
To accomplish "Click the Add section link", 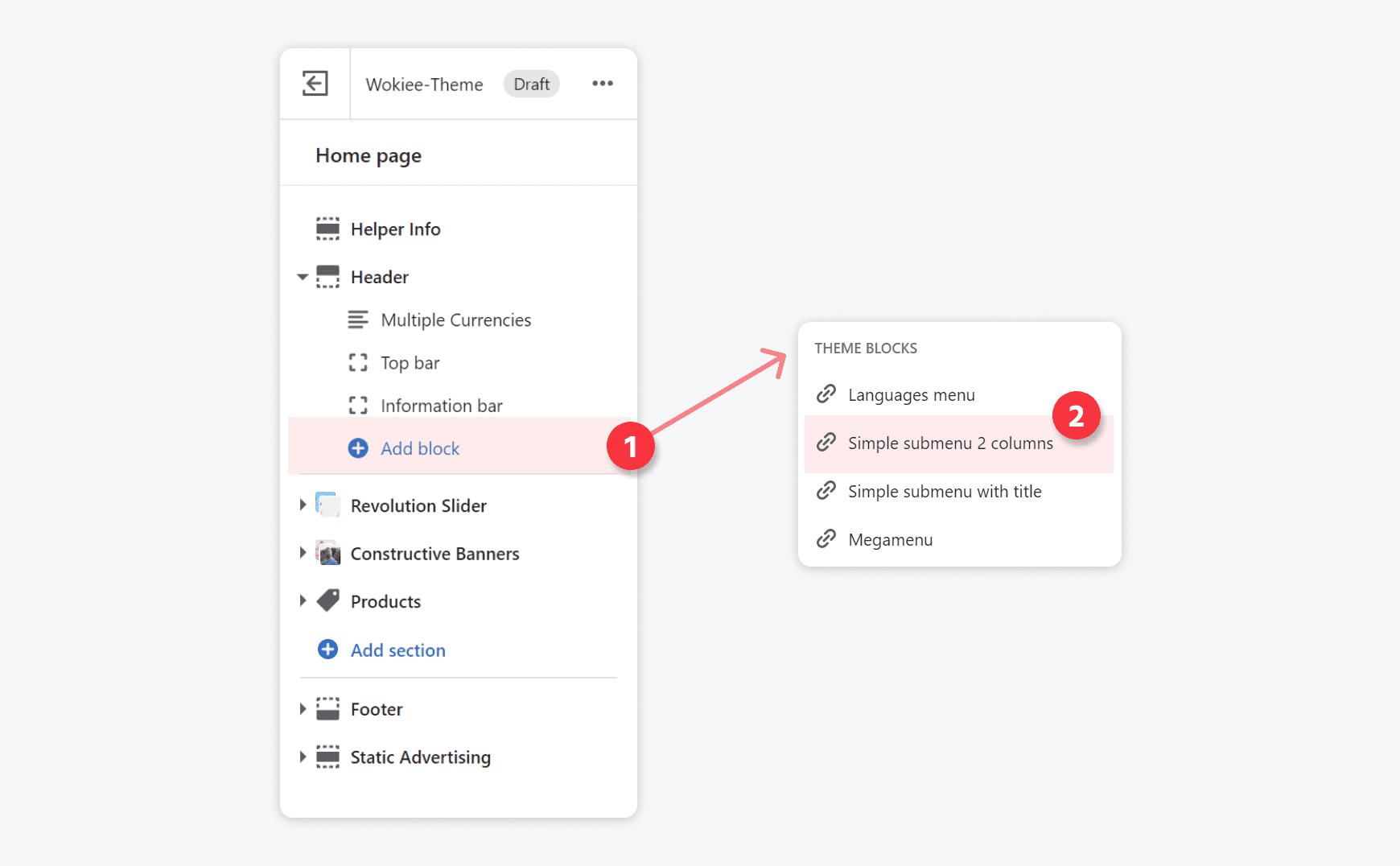I will 397,649.
